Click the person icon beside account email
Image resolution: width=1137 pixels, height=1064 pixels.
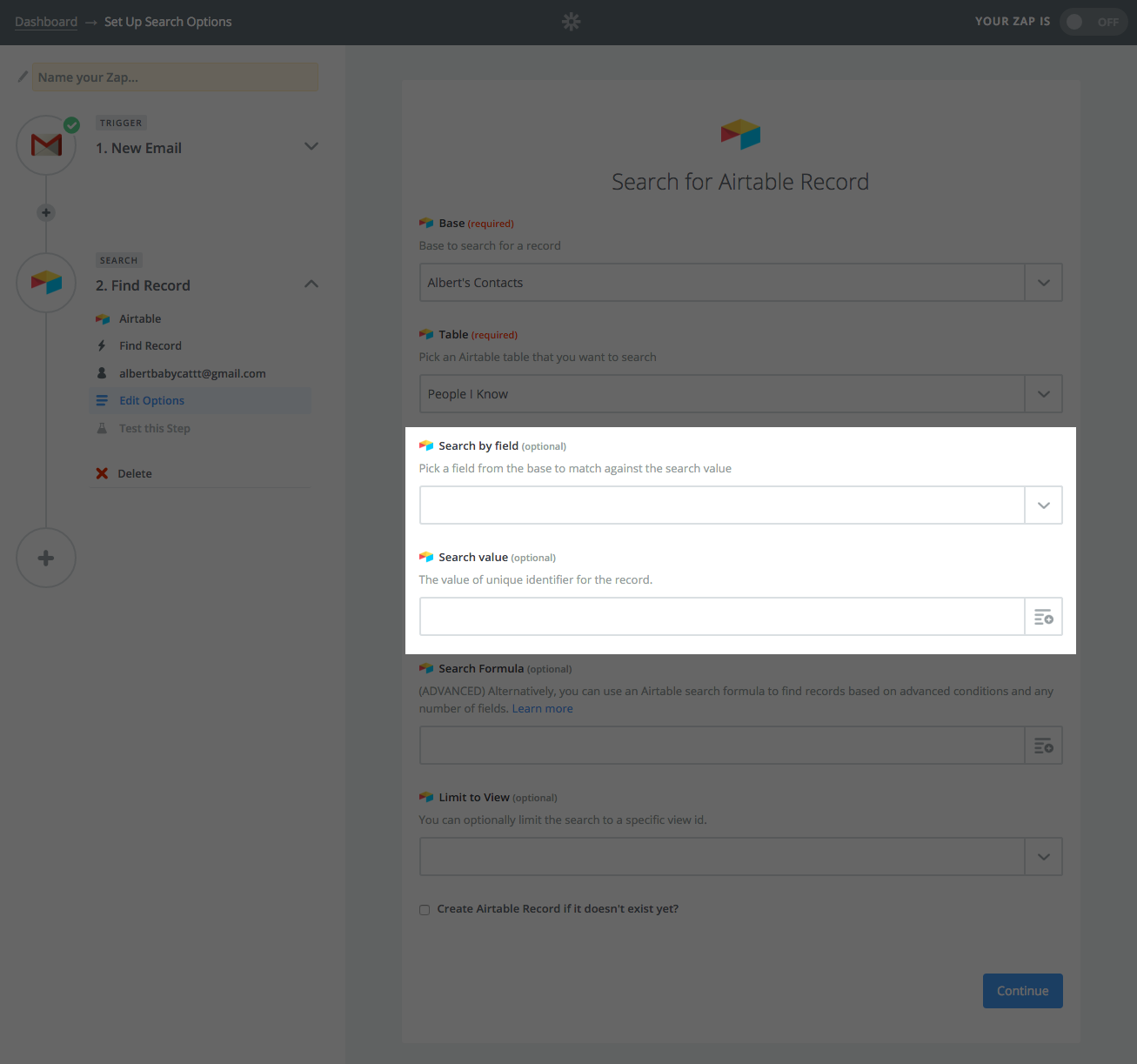pyautogui.click(x=102, y=373)
